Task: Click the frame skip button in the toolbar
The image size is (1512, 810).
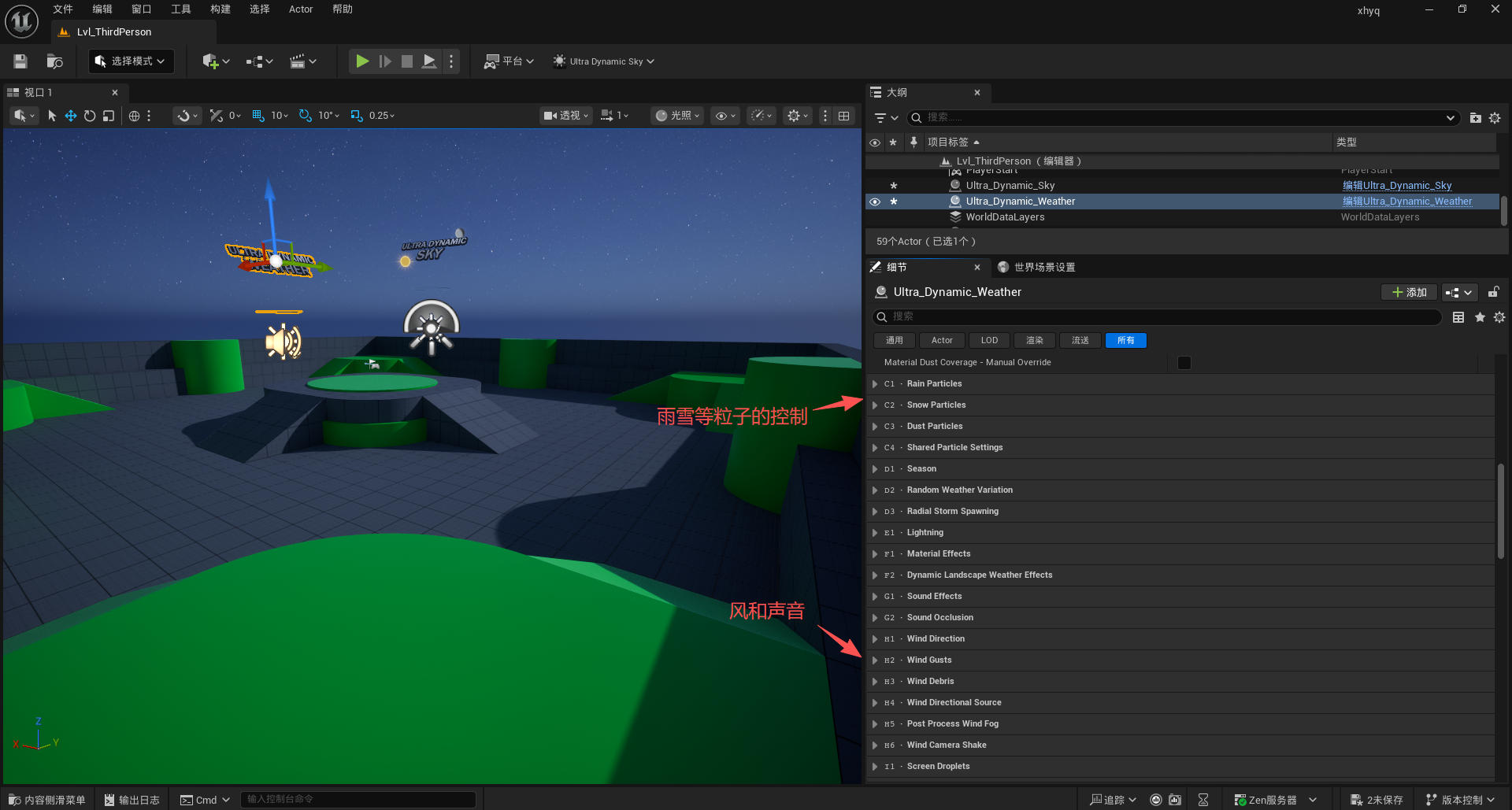Action: [385, 61]
